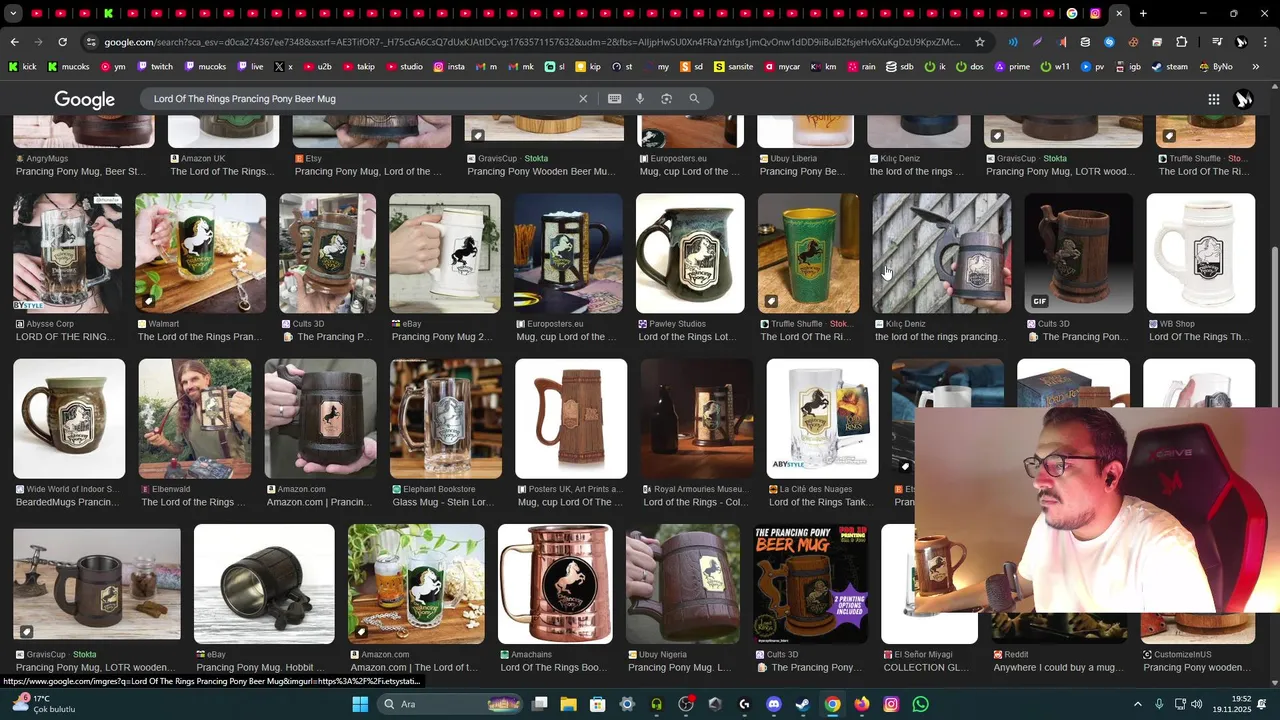Edit the search box query text
1280x720 pixels.
click(360, 99)
